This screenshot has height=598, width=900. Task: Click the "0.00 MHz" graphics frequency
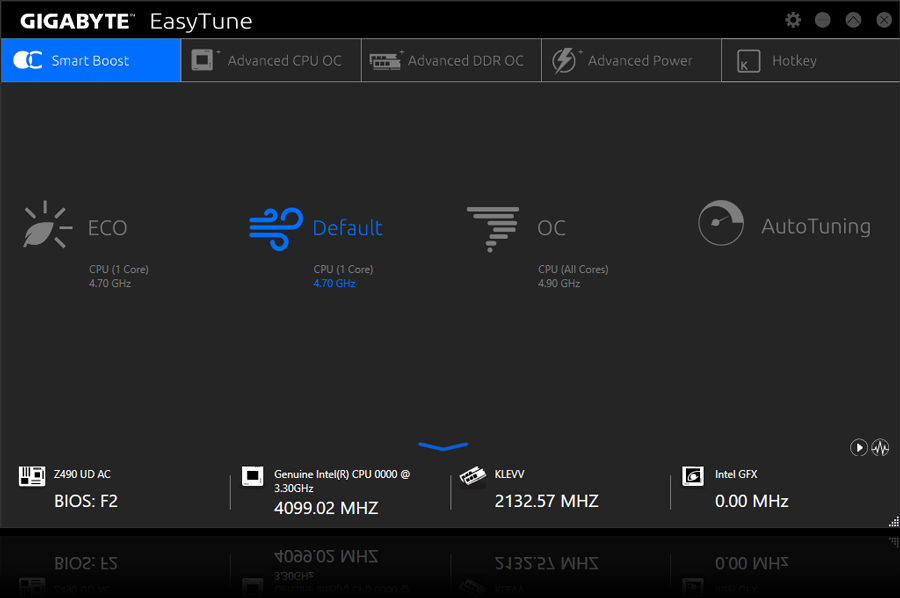[x=751, y=501]
